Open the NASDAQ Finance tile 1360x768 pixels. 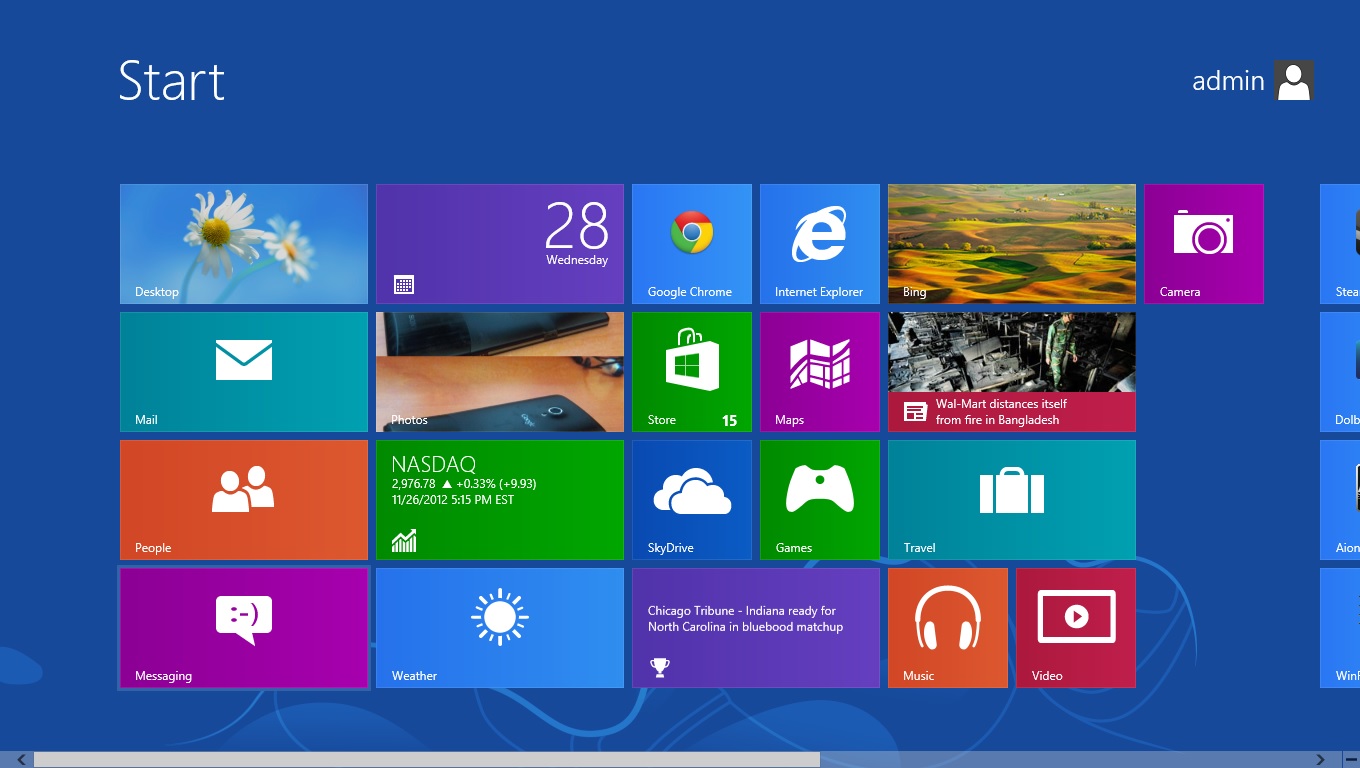point(499,499)
